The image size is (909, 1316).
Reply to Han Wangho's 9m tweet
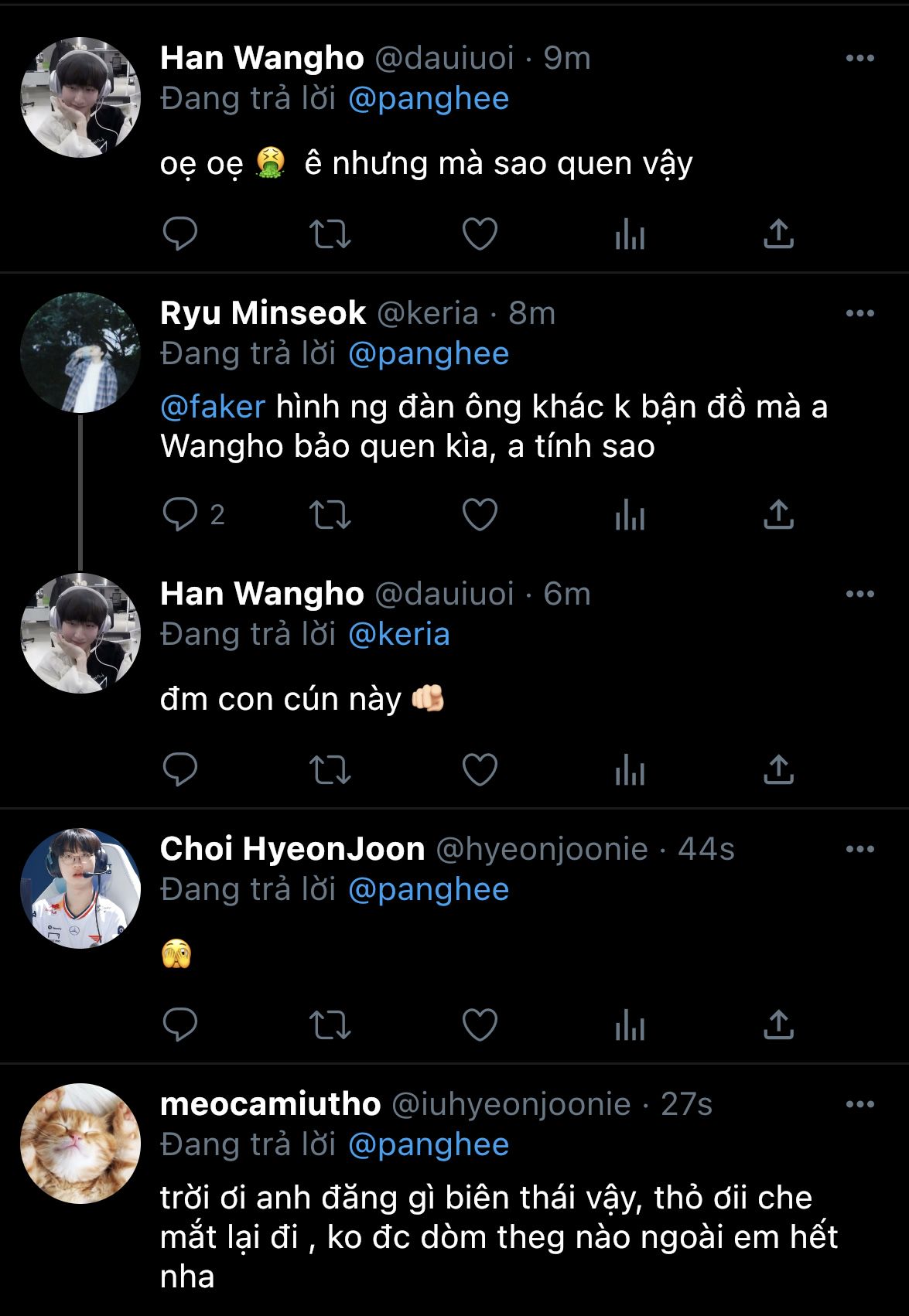[x=180, y=234]
